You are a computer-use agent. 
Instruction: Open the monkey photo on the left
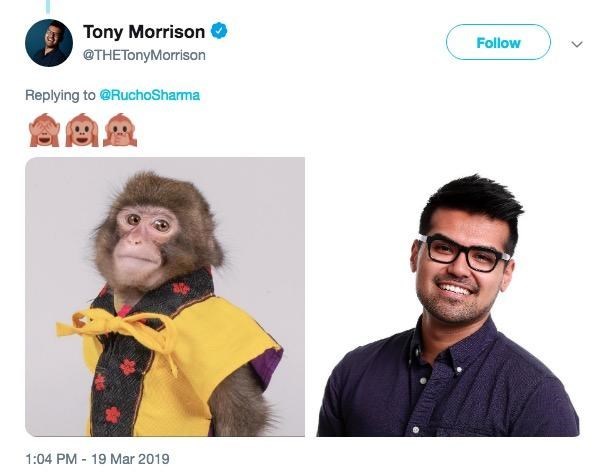tap(165, 297)
